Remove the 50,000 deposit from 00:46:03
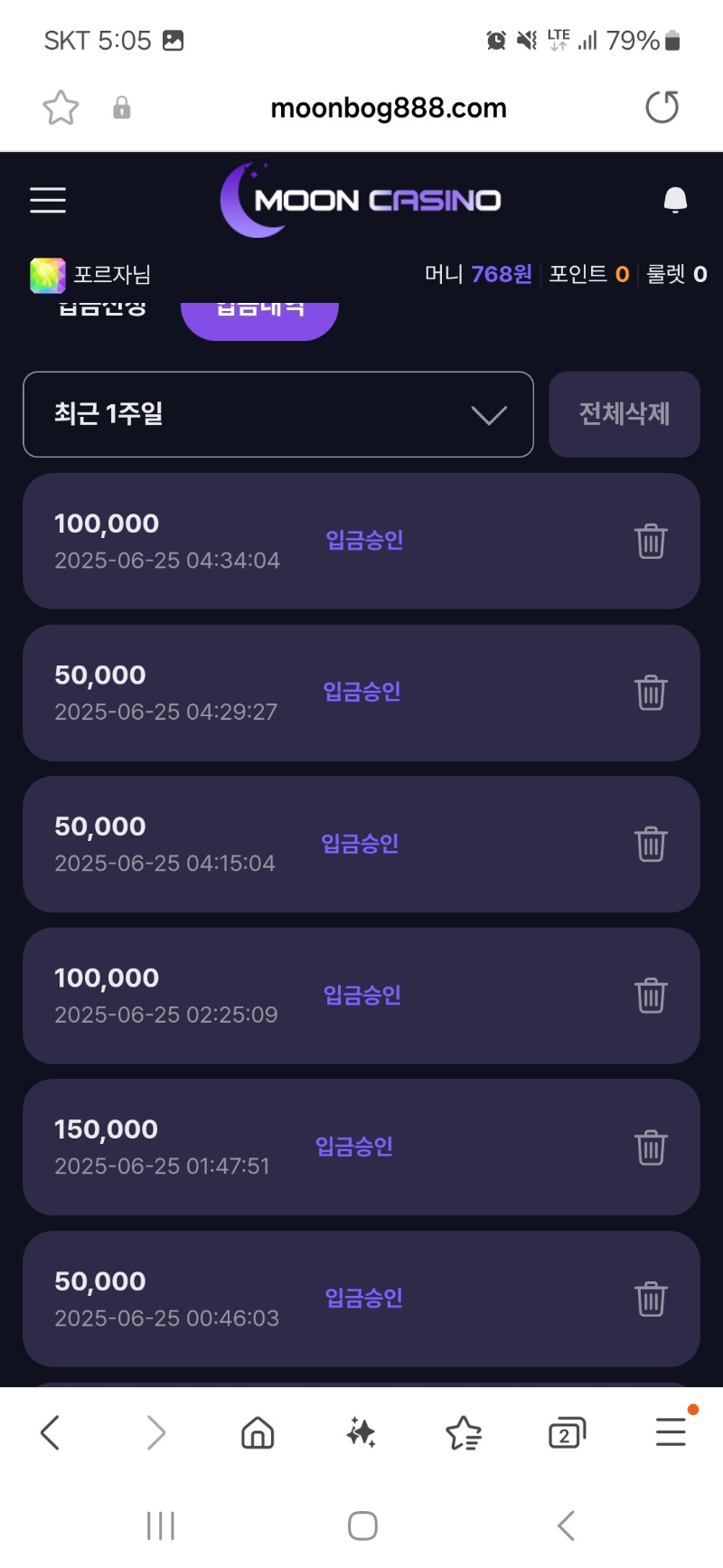723x1568 pixels. pos(651,1299)
